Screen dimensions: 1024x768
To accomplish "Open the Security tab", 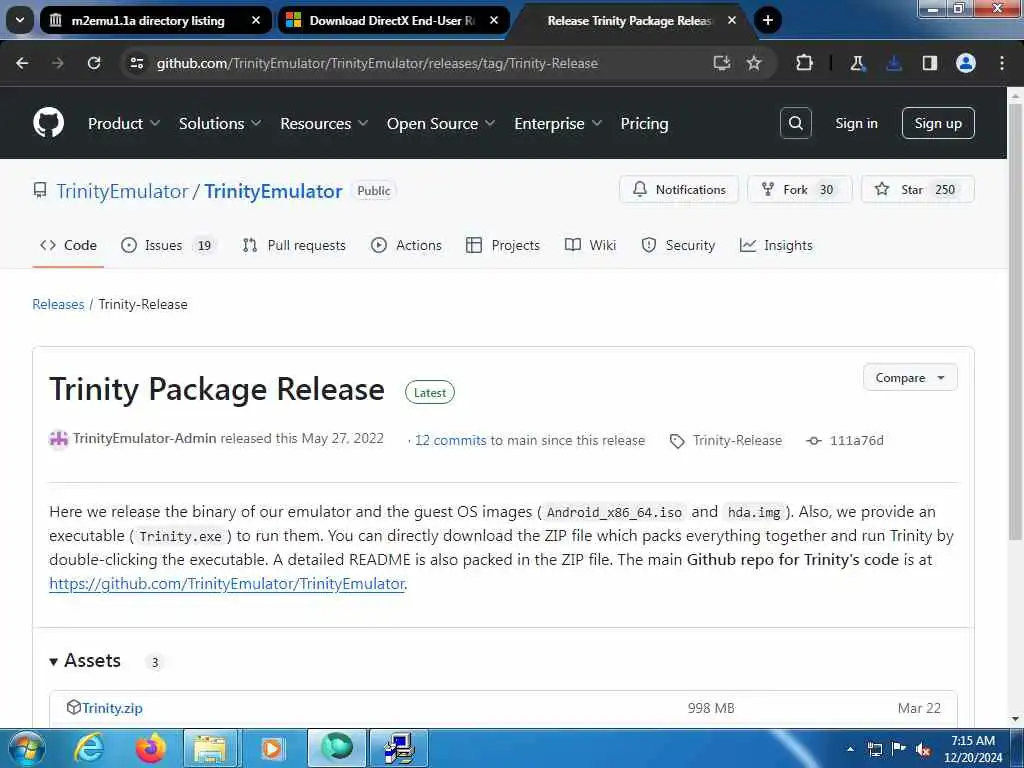I will 678,246.
